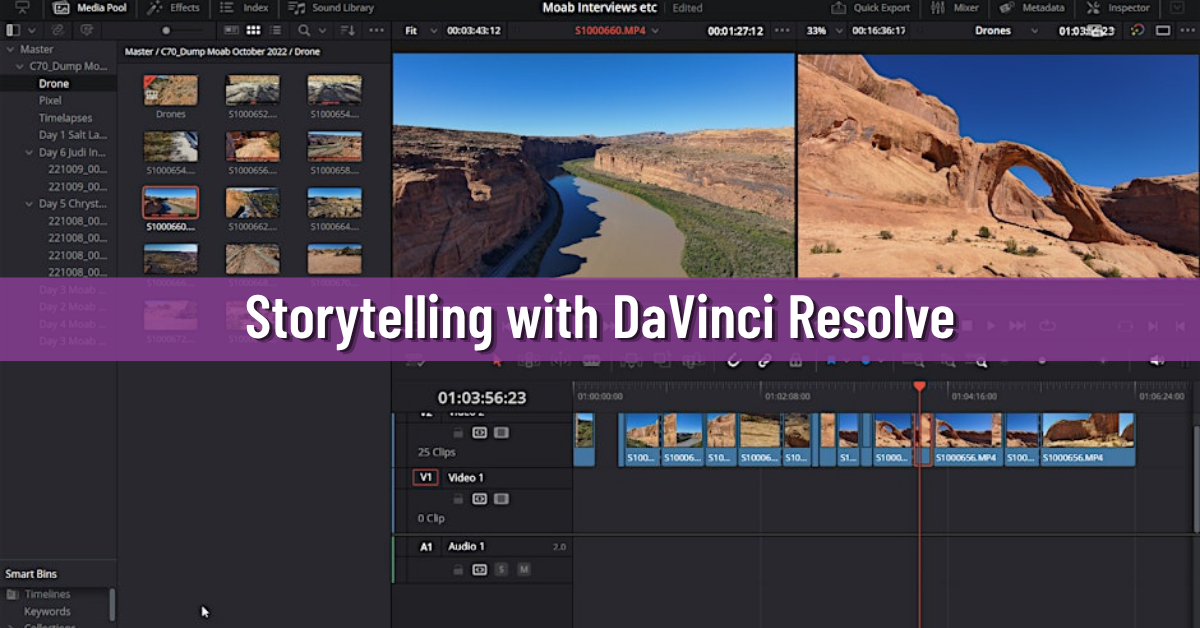Image resolution: width=1200 pixels, height=628 pixels.
Task: Mute the Audio 1 track
Action: (x=524, y=569)
